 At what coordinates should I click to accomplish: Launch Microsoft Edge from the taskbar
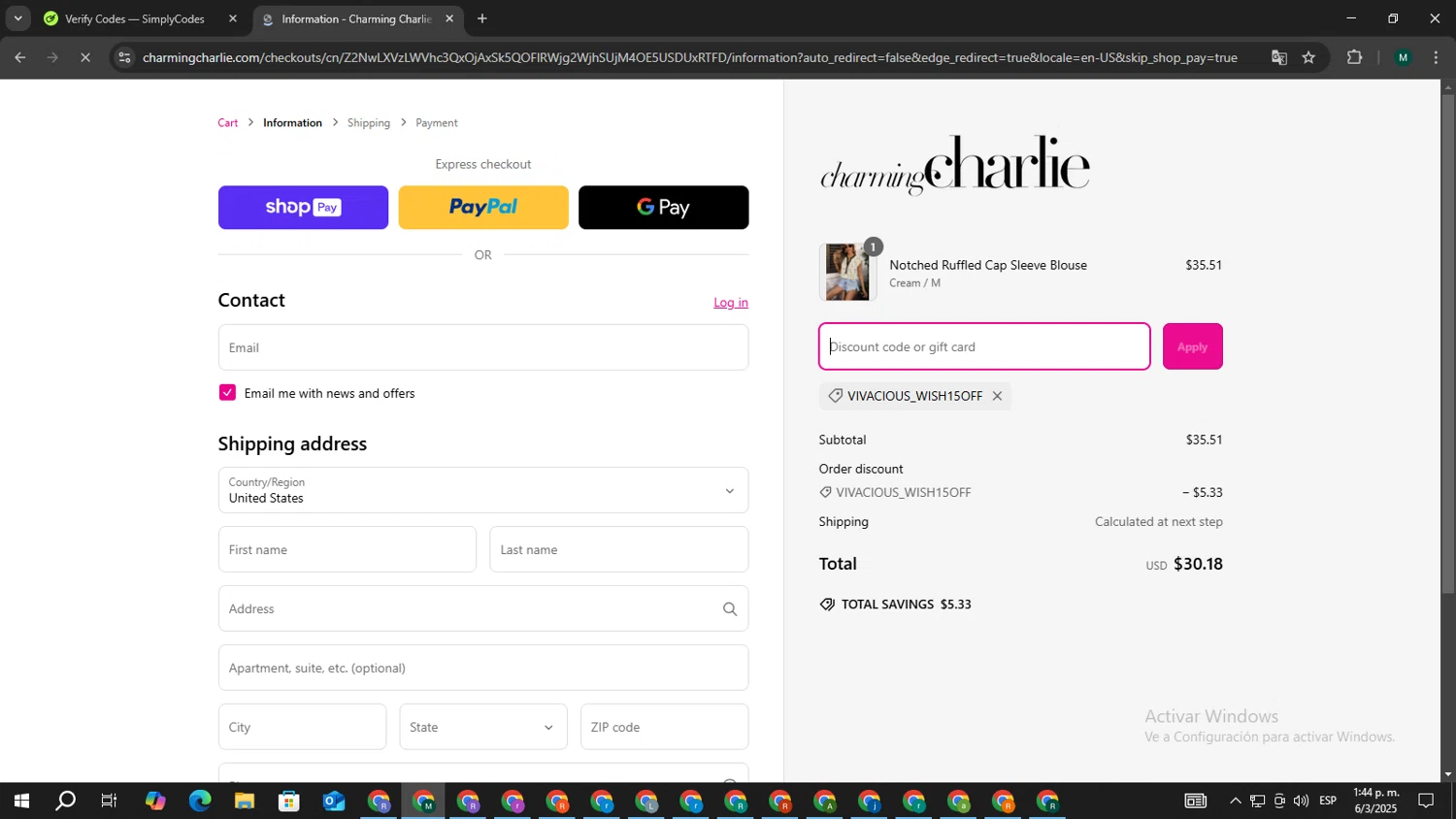tap(200, 802)
